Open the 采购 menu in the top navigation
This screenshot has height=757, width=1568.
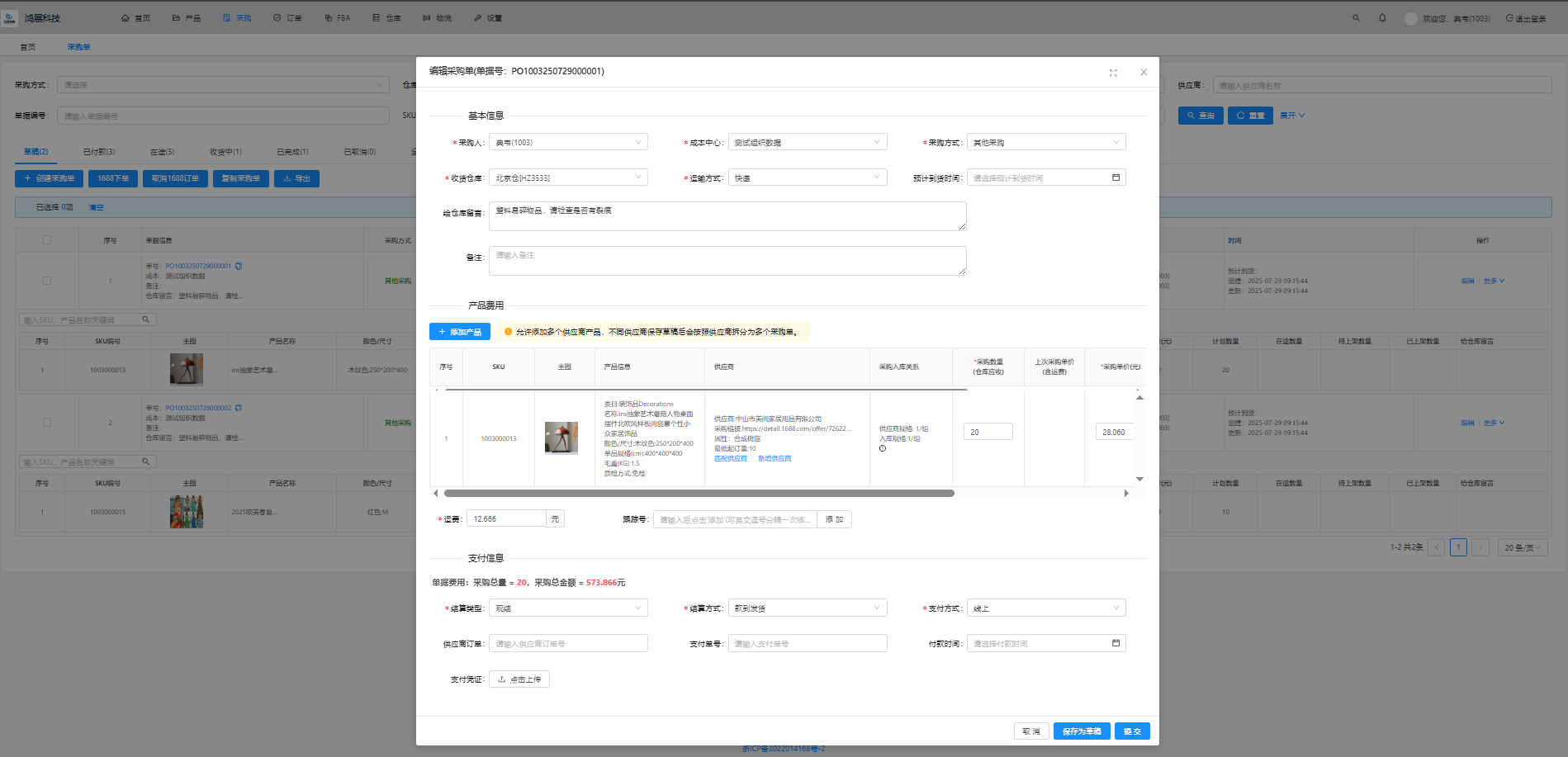[x=237, y=18]
